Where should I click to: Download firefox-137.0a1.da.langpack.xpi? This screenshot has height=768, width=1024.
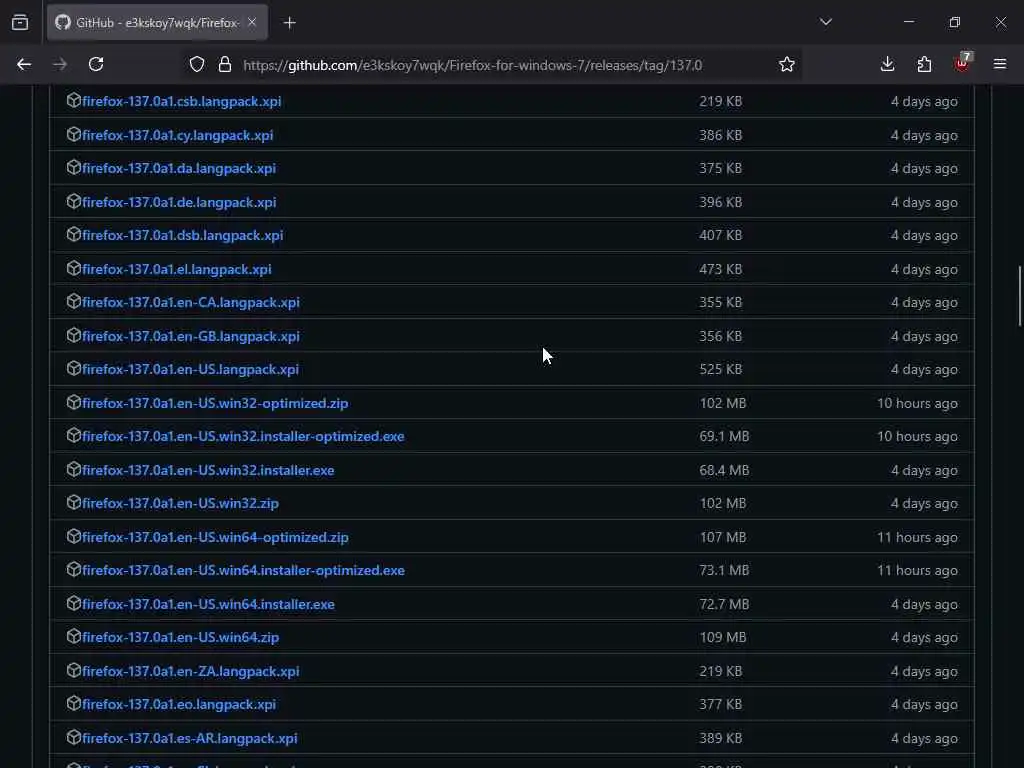pos(179,168)
